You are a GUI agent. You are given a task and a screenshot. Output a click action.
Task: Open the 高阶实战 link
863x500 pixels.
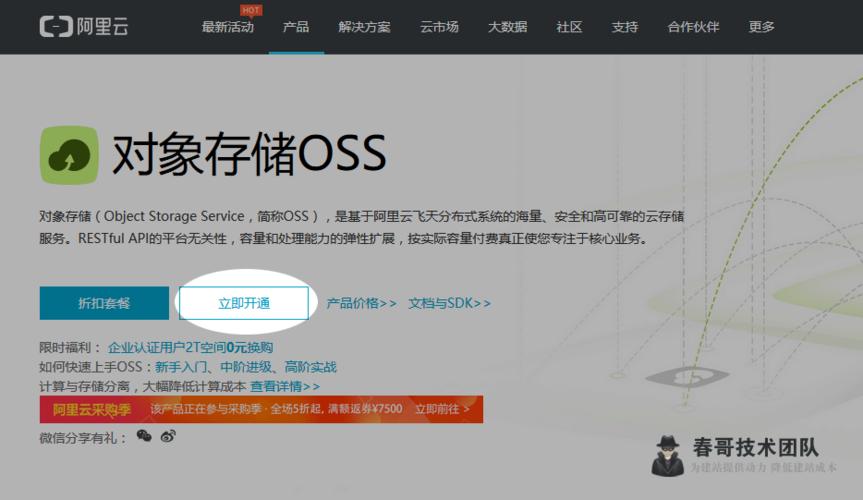(310, 367)
